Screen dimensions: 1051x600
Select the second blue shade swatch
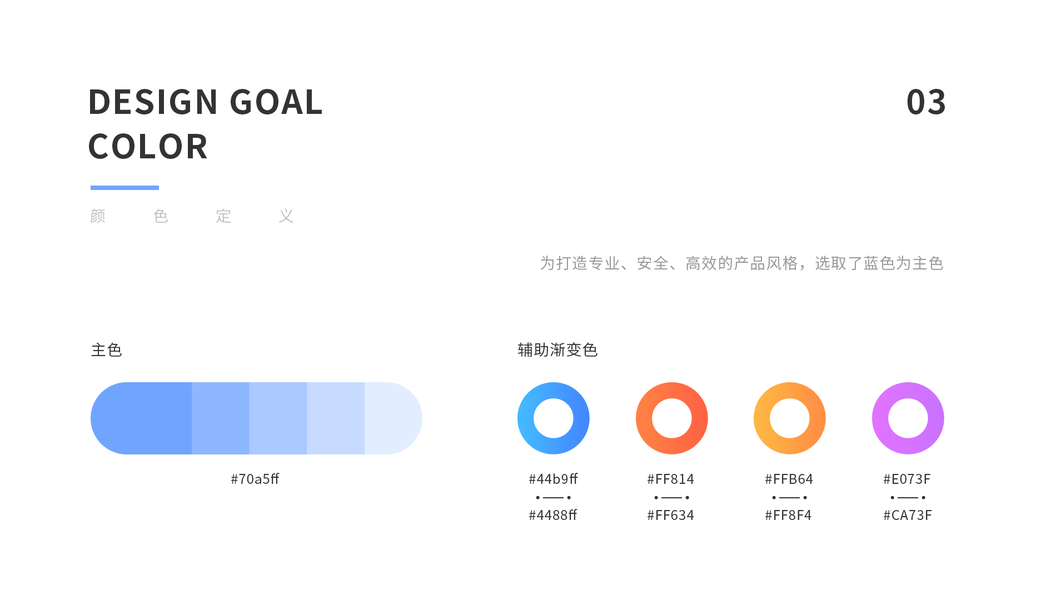tap(220, 418)
